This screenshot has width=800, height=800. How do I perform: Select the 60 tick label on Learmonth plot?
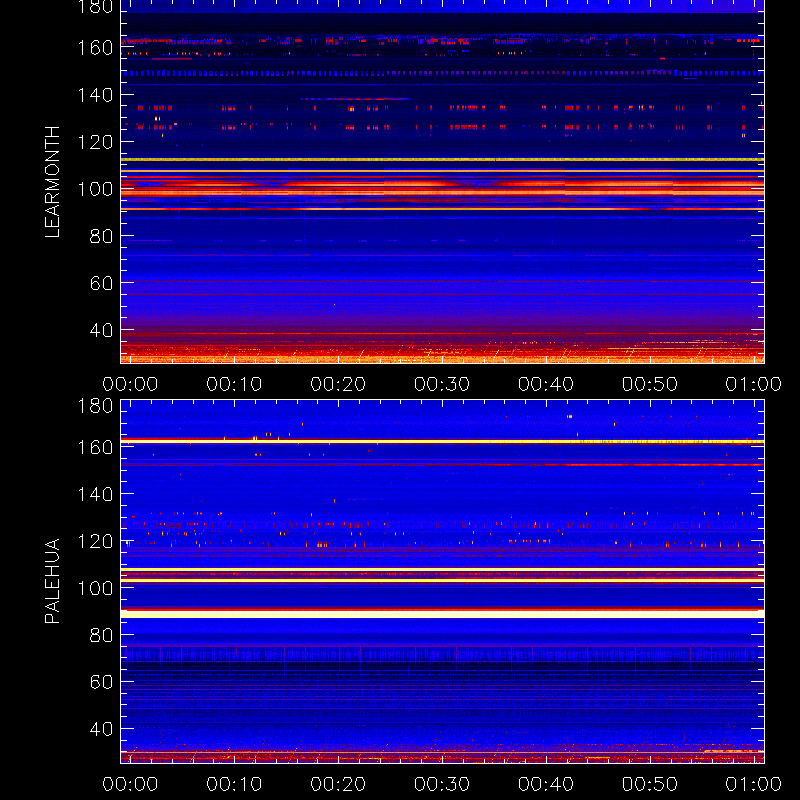[101, 283]
